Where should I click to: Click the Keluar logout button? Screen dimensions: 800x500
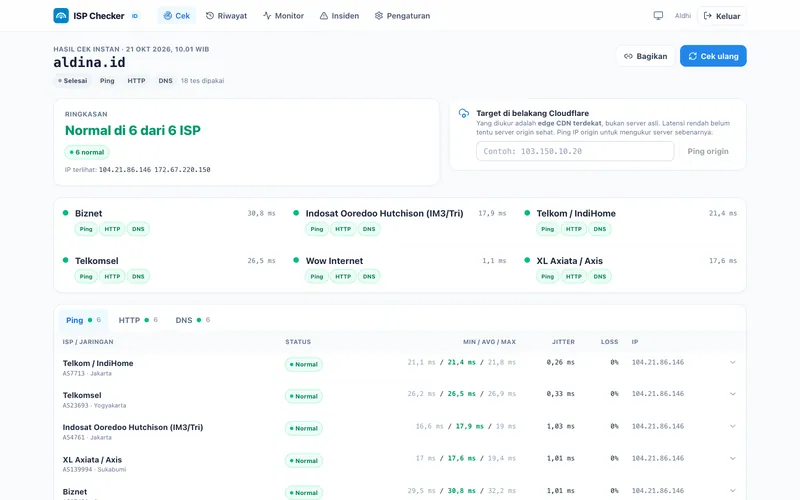pos(721,16)
